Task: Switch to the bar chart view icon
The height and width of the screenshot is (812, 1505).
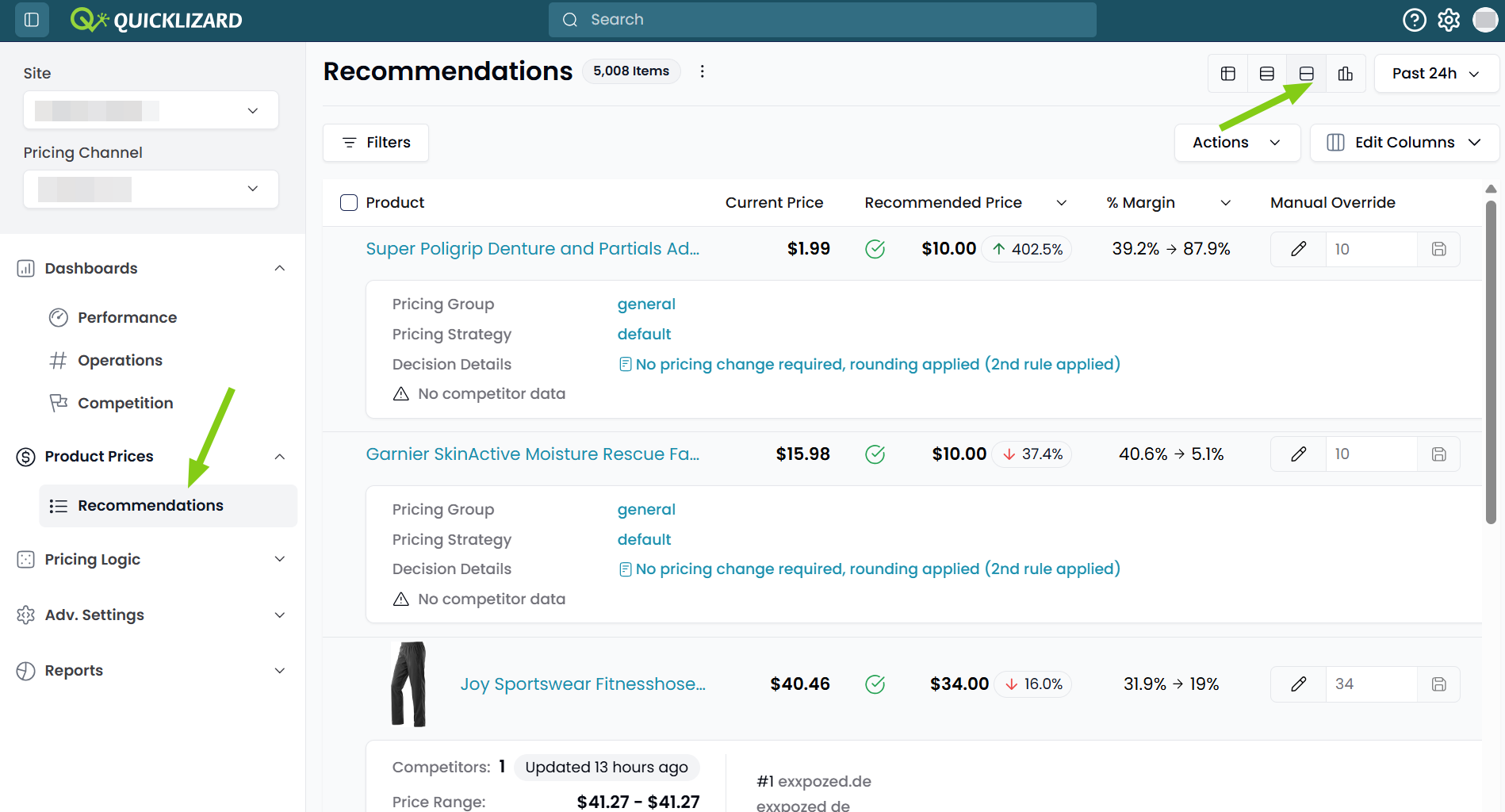Action: pyautogui.click(x=1346, y=74)
